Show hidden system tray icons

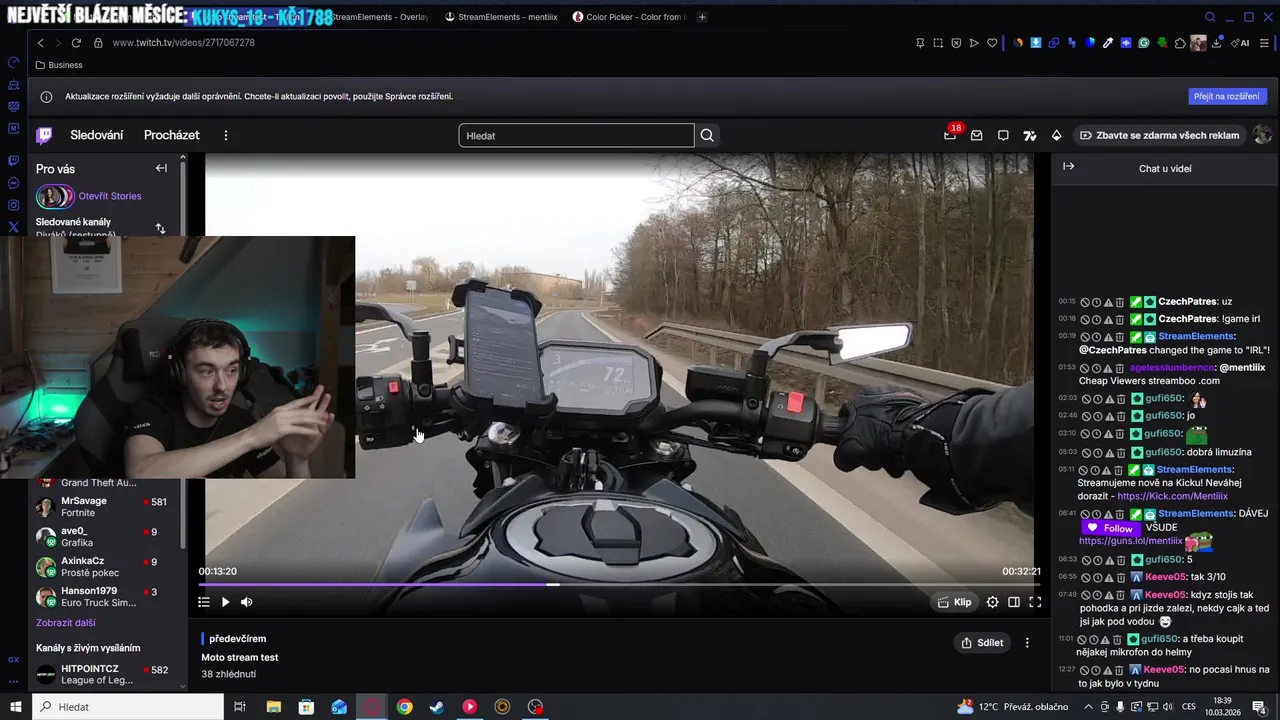(1089, 707)
